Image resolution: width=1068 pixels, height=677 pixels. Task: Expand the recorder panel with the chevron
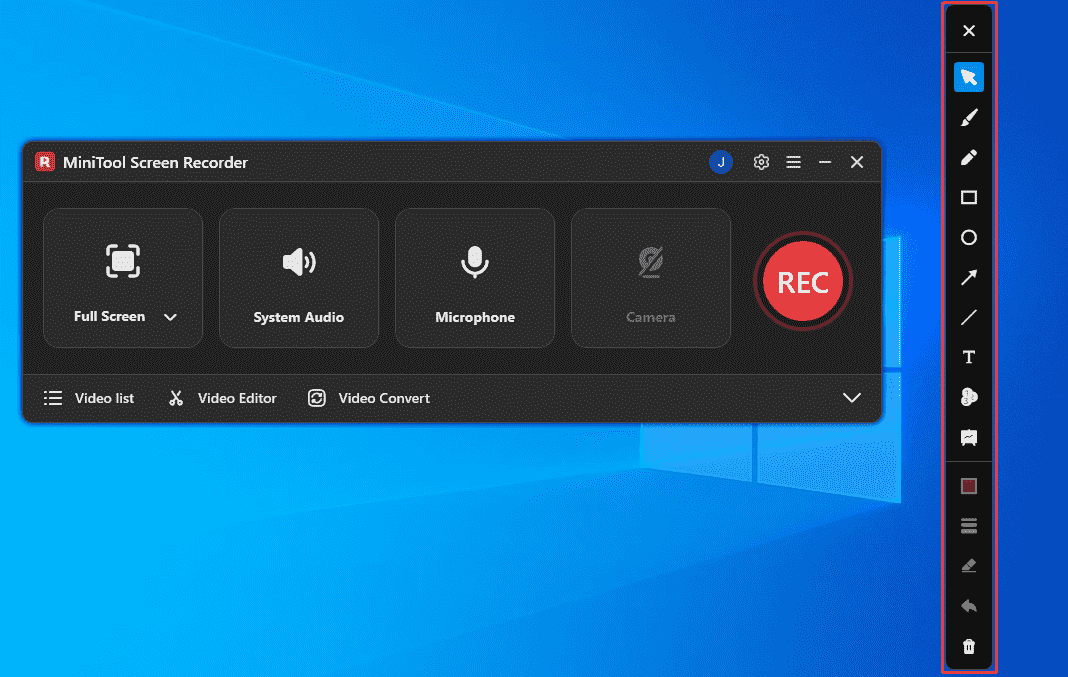pos(852,397)
